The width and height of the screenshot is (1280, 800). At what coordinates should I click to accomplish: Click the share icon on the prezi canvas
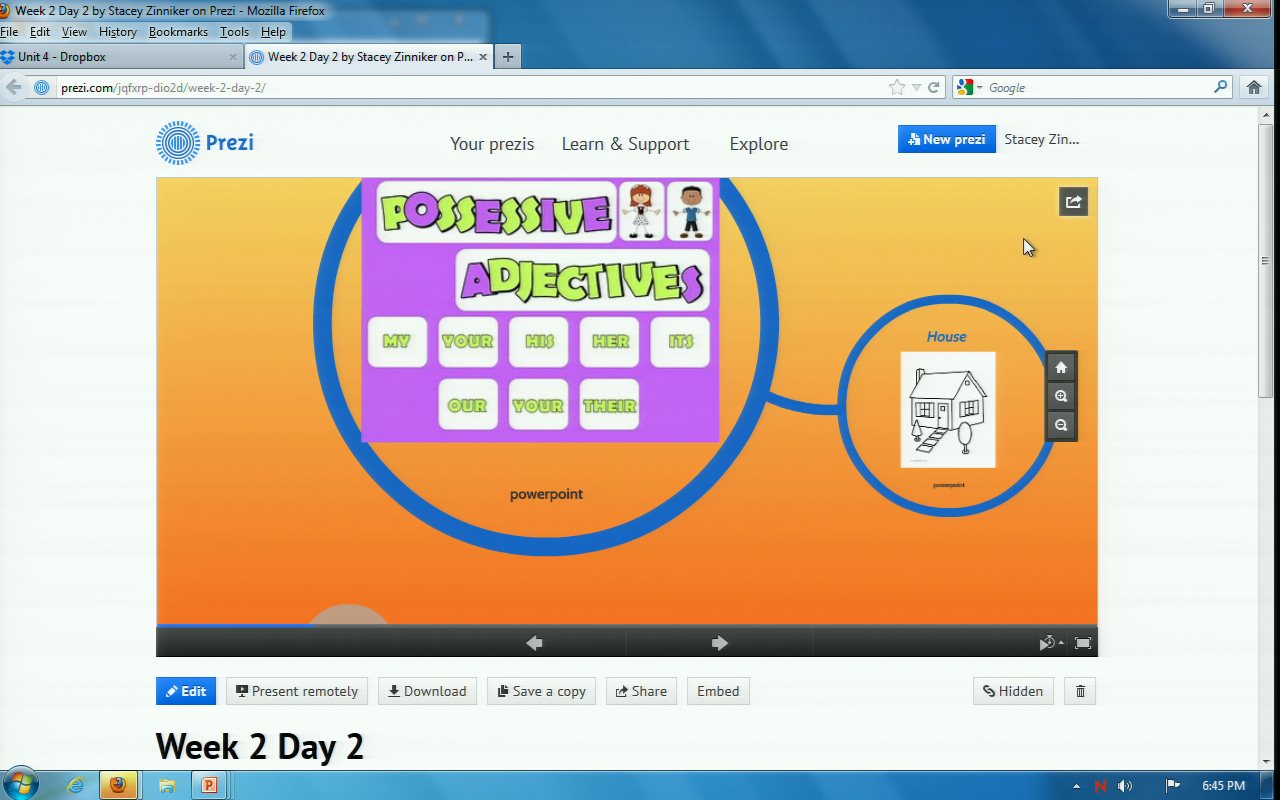point(1073,202)
